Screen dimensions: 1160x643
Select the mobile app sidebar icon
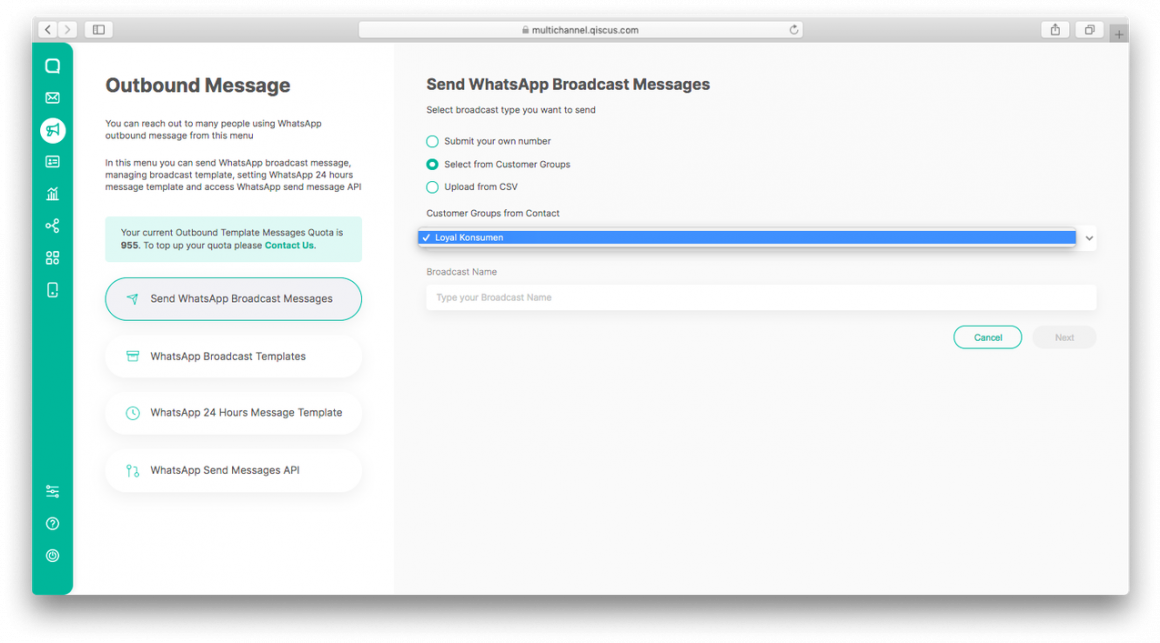pyautogui.click(x=52, y=289)
